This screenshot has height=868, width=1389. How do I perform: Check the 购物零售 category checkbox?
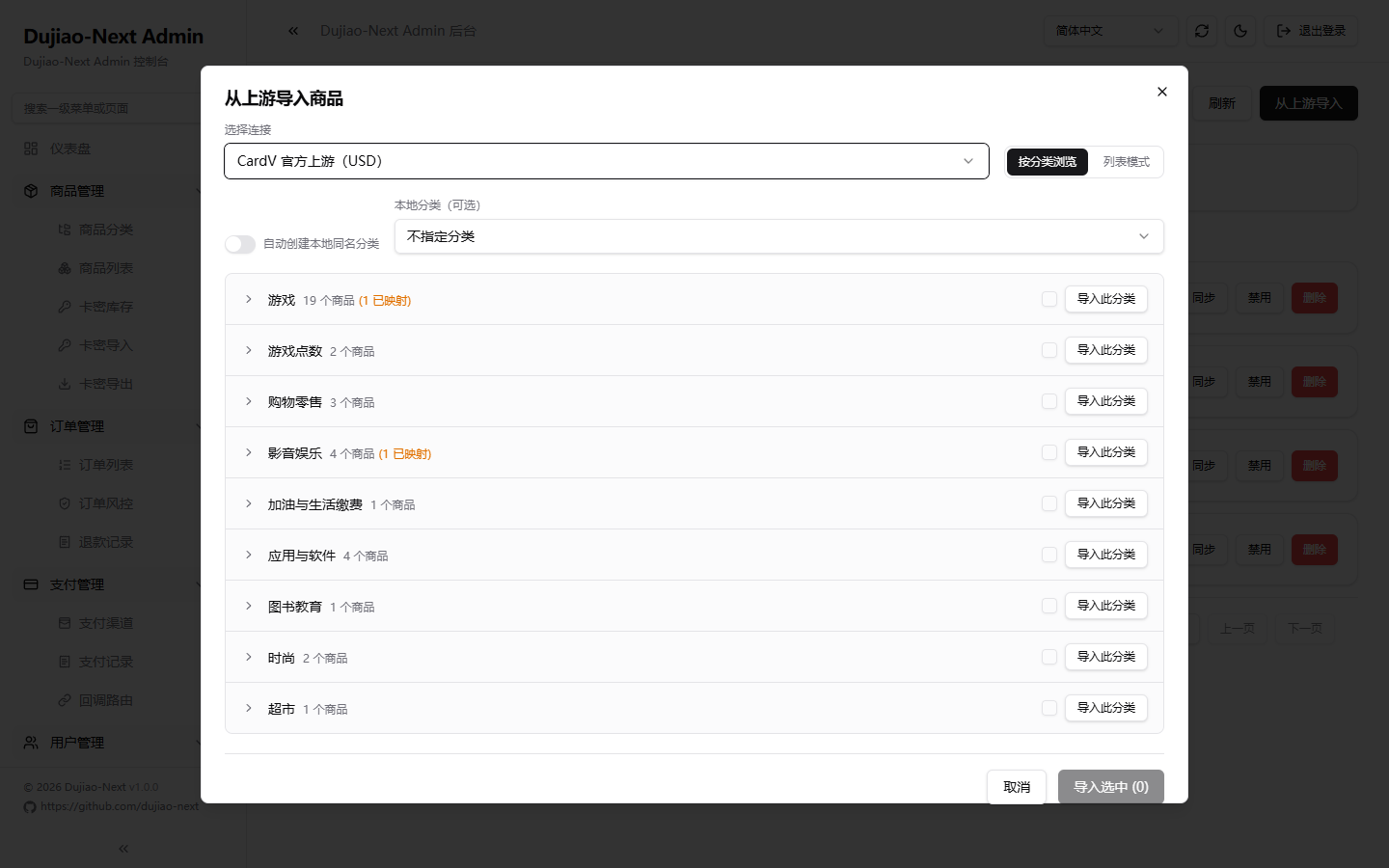coord(1049,401)
